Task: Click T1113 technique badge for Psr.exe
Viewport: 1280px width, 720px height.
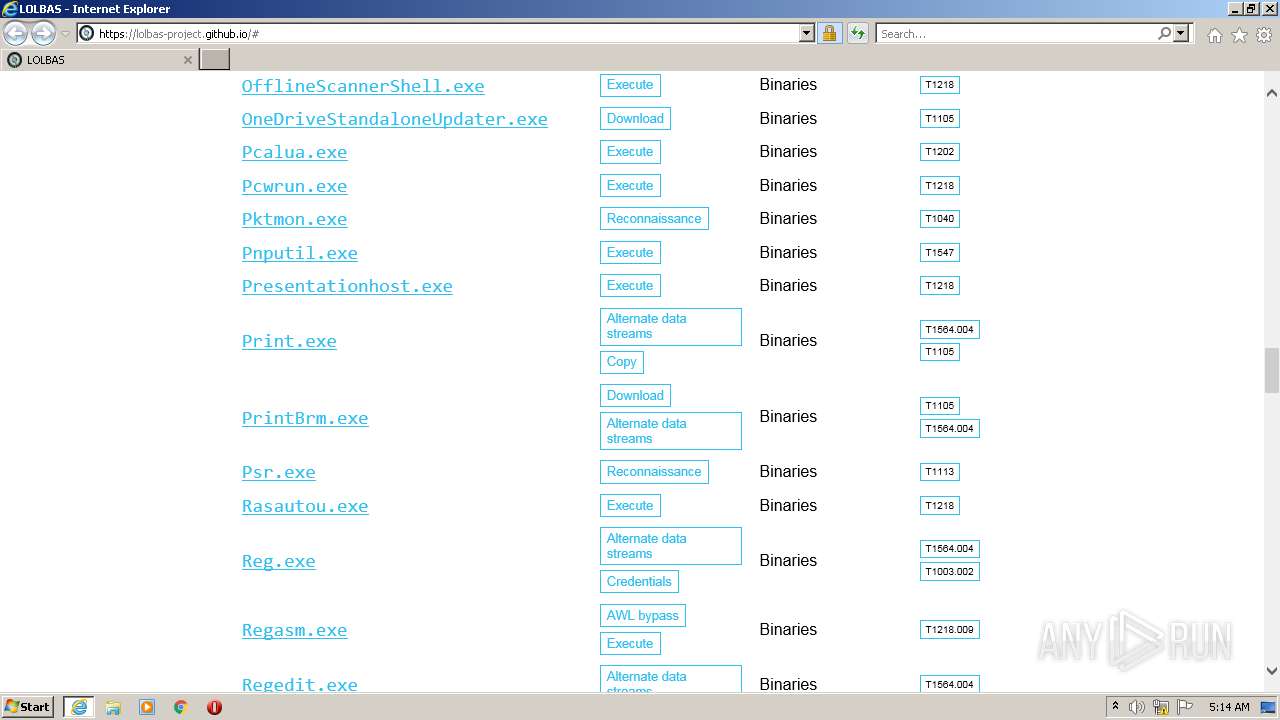Action: point(940,472)
